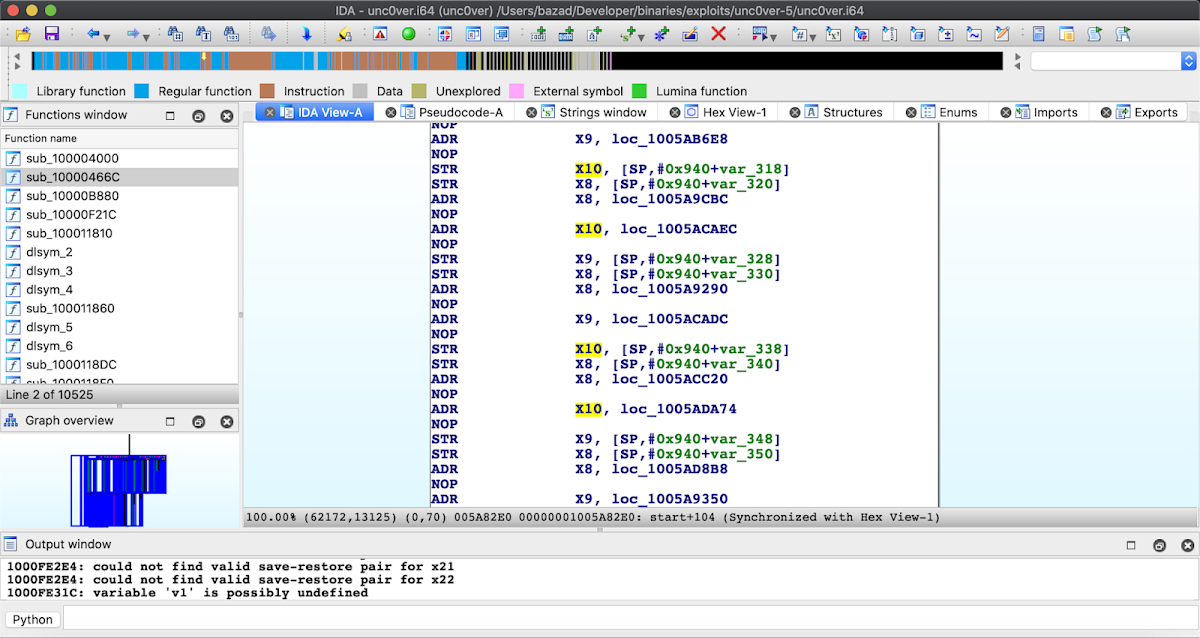This screenshot has height=638, width=1200.
Task: Jump to an address with the jump icon
Action: pyautogui.click(x=307, y=32)
